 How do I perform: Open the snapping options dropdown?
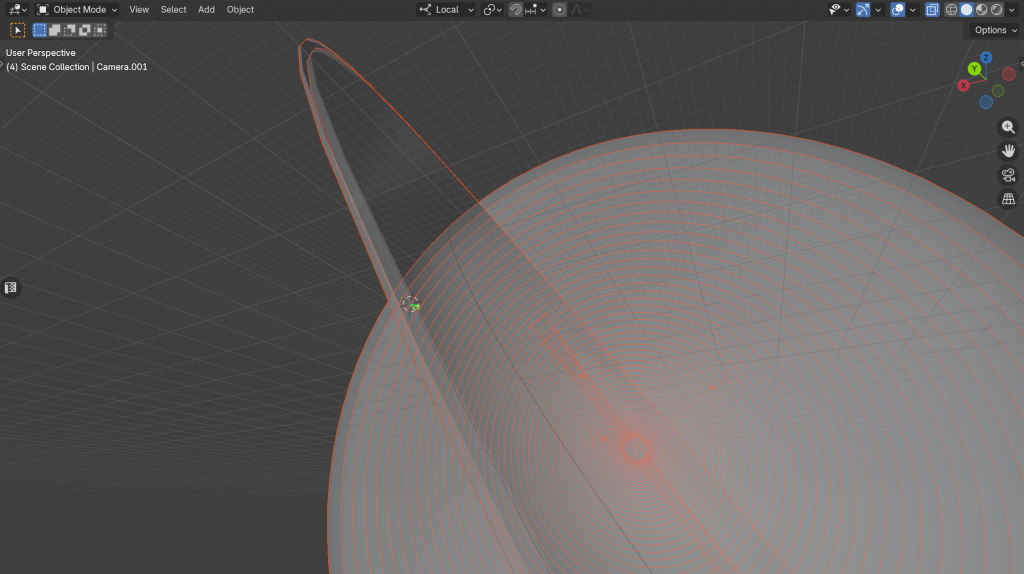(536, 9)
